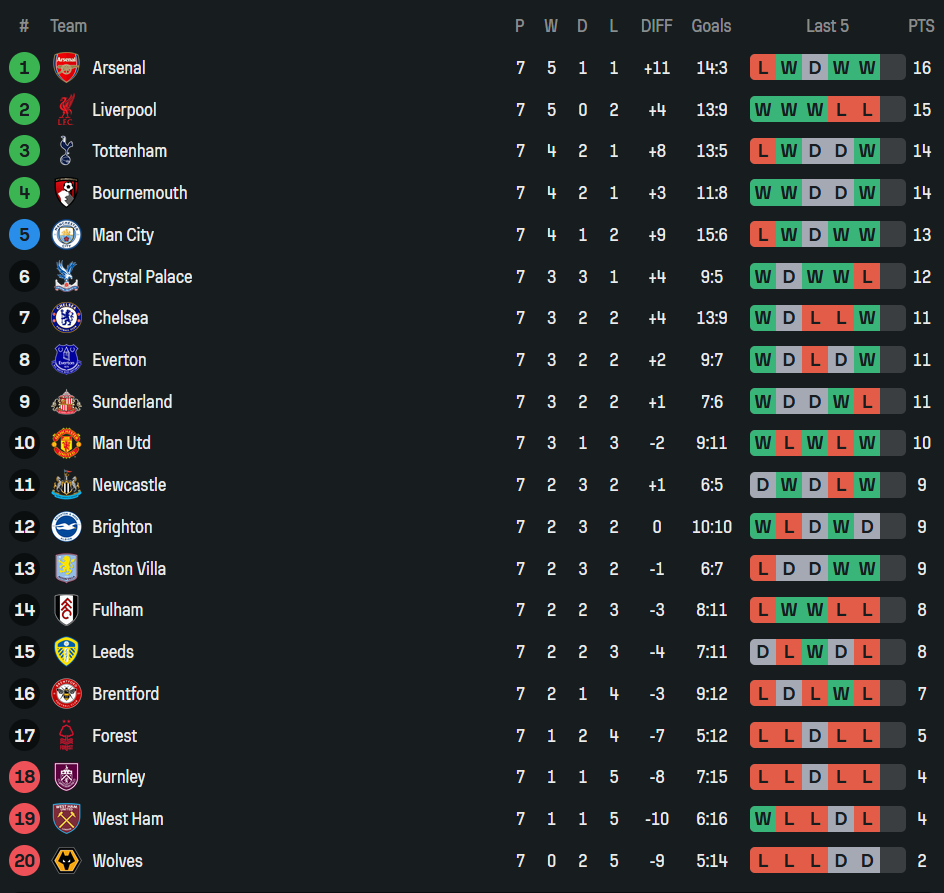
Task: Open the Man Utd crest
Action: (66, 443)
